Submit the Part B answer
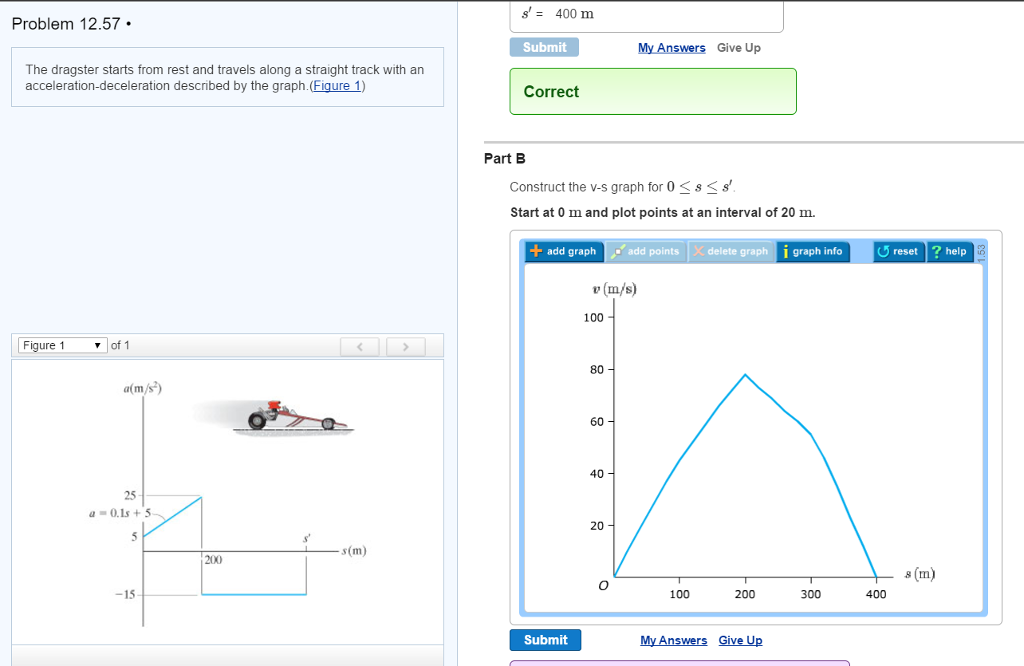This screenshot has width=1024, height=666. pos(545,640)
